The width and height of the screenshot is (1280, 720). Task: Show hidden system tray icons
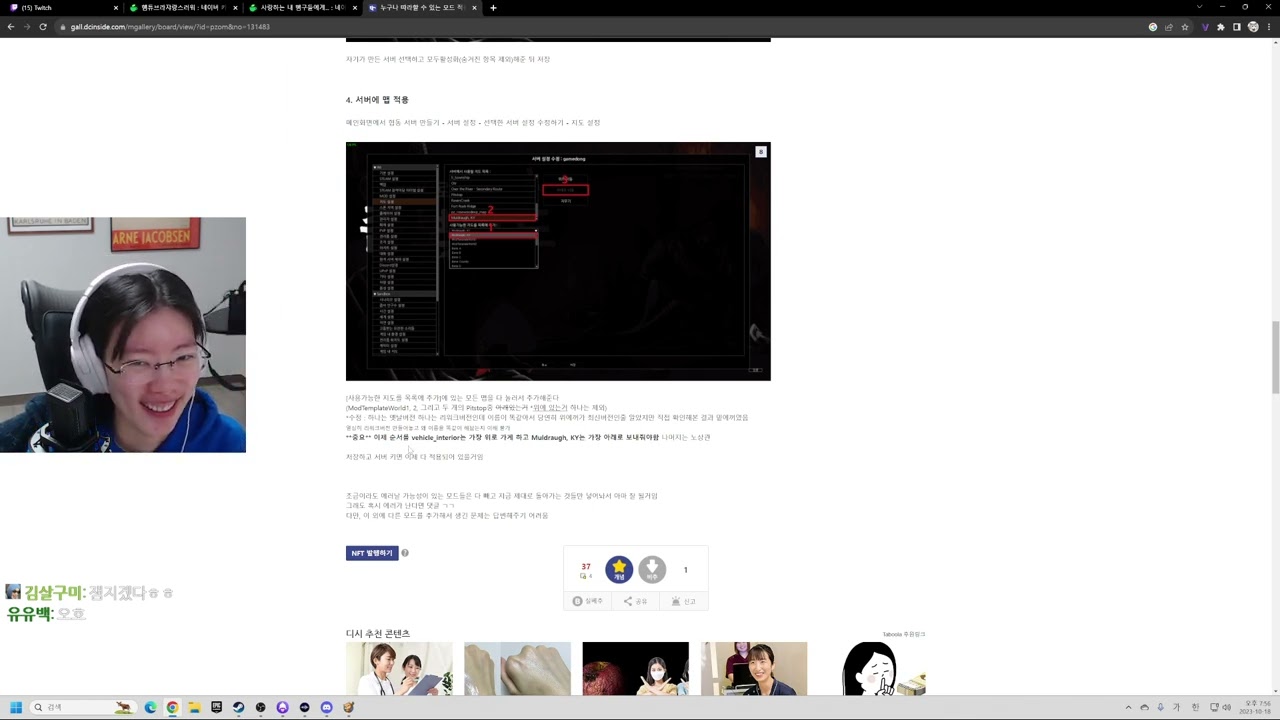(x=1128, y=707)
